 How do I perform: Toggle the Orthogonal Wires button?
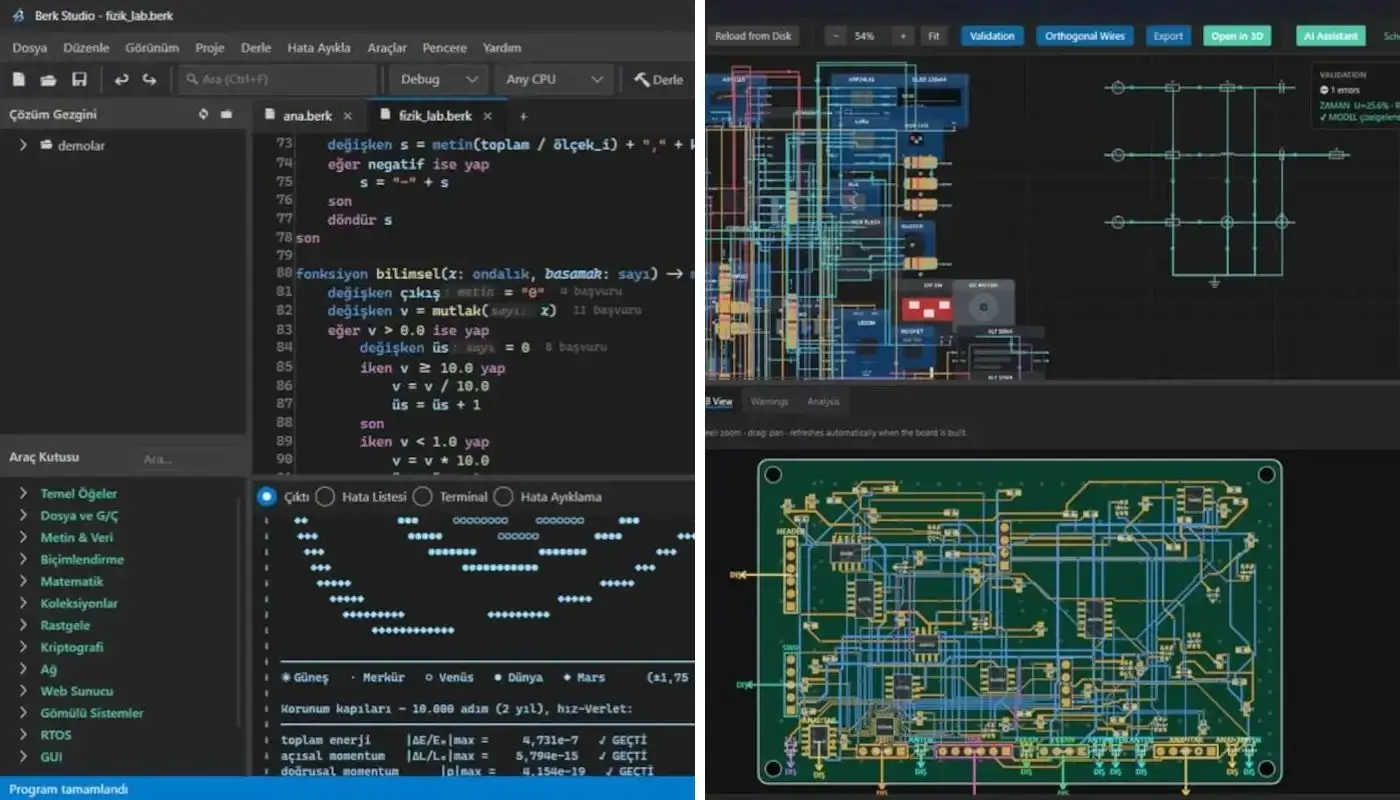[1084, 36]
